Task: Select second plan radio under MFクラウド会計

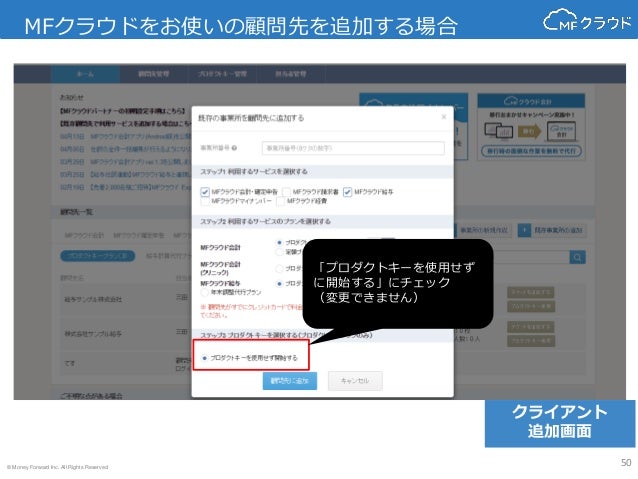Action: click(279, 252)
